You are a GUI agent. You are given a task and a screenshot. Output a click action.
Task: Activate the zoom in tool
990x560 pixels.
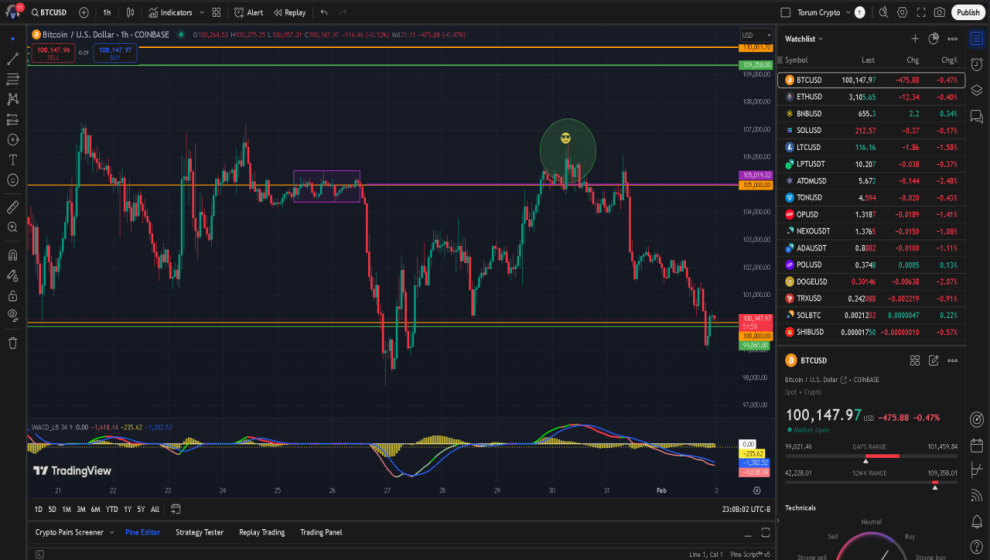pyautogui.click(x=13, y=227)
